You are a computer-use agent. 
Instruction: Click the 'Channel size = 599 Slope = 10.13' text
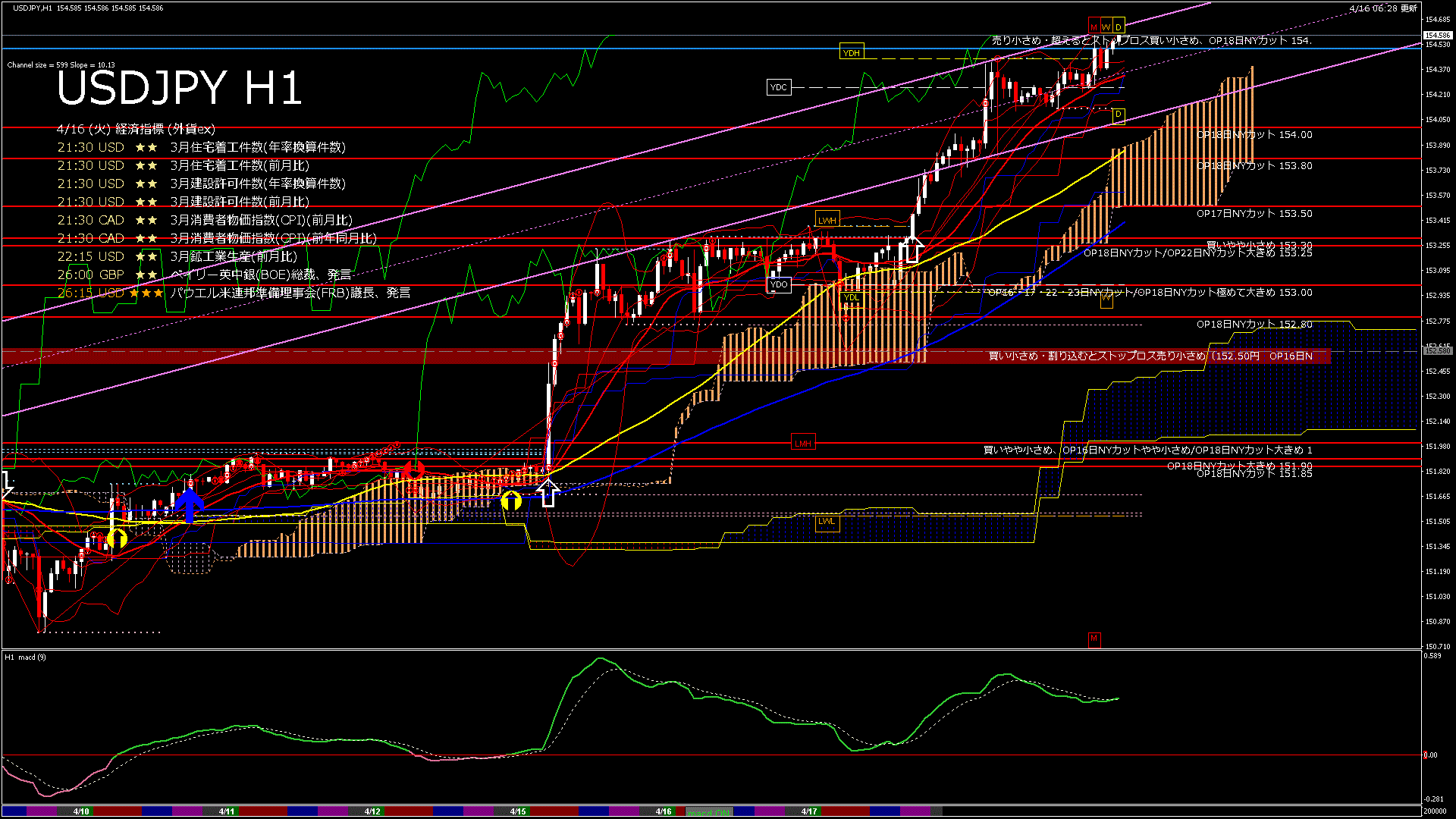[x=61, y=65]
